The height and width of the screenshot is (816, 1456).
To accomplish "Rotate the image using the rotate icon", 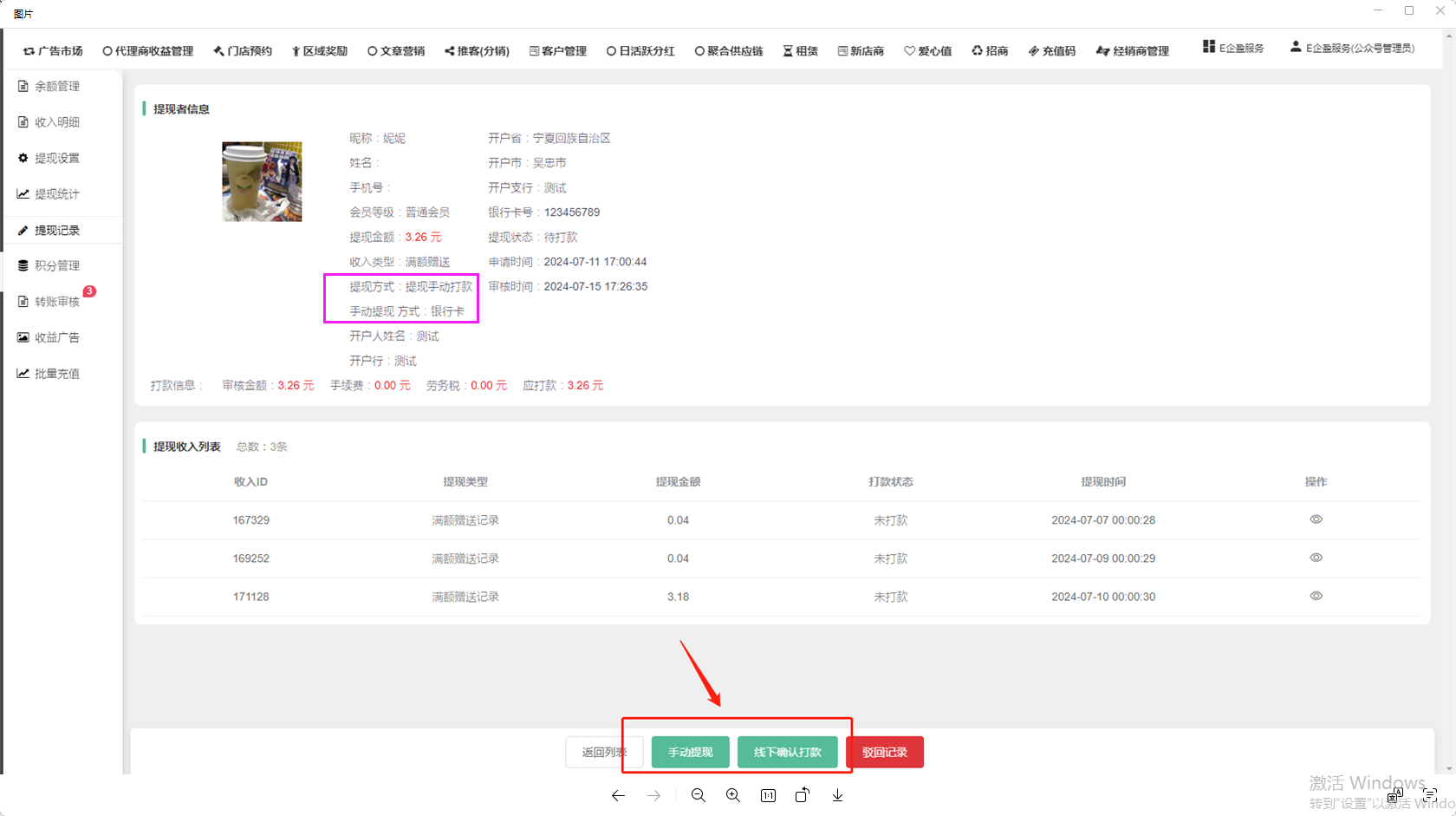I will [x=803, y=795].
